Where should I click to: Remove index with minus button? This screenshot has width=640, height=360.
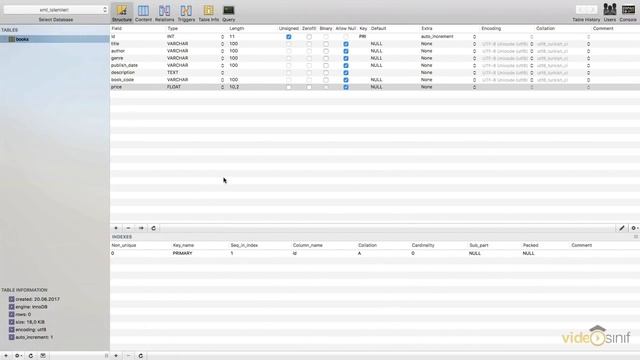point(128,356)
